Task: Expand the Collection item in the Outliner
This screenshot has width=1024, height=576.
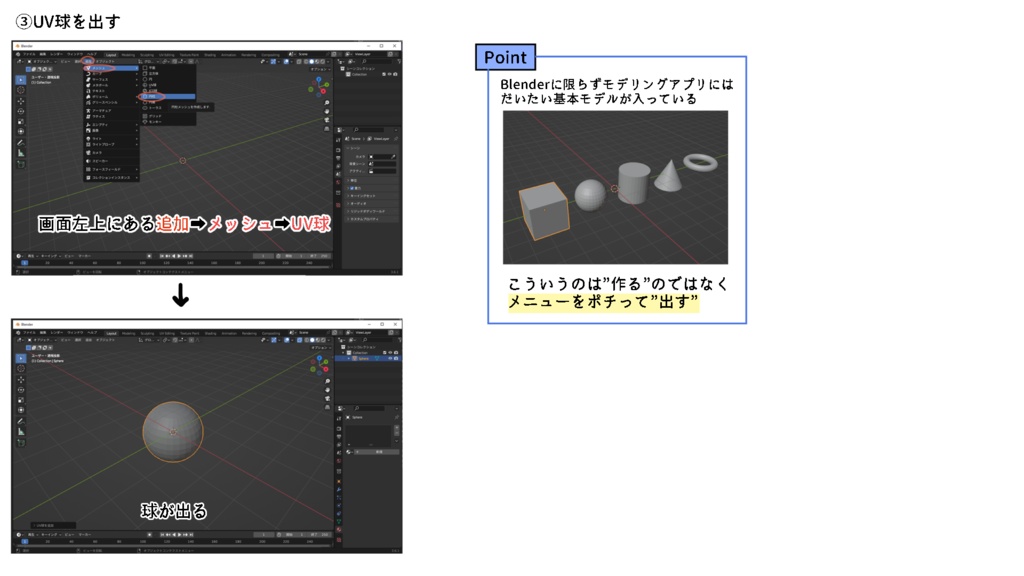Action: (x=344, y=352)
